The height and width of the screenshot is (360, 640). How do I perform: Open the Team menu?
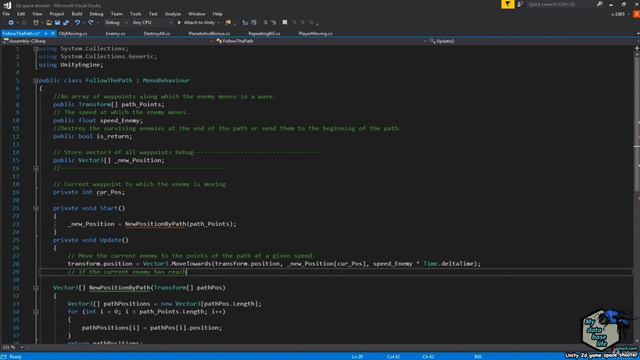[x=116, y=14]
